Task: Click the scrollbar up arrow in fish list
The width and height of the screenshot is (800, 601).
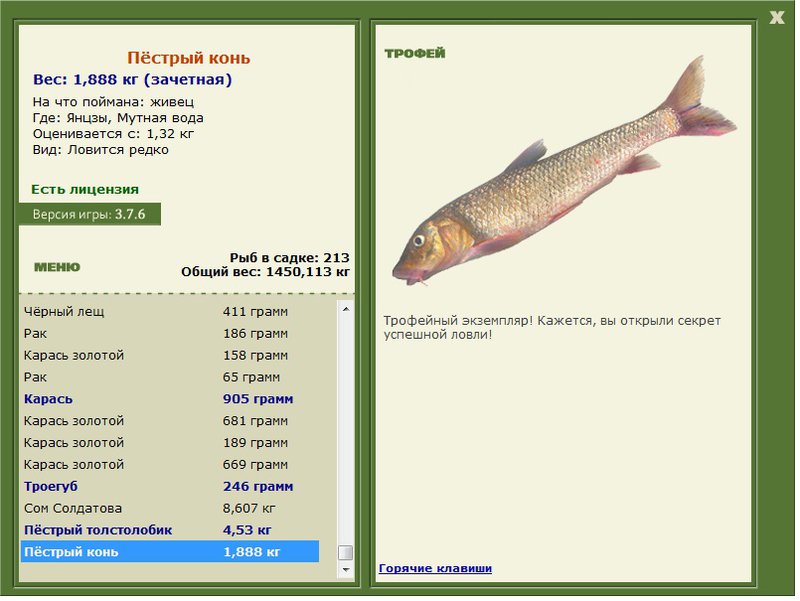Action: (345, 309)
